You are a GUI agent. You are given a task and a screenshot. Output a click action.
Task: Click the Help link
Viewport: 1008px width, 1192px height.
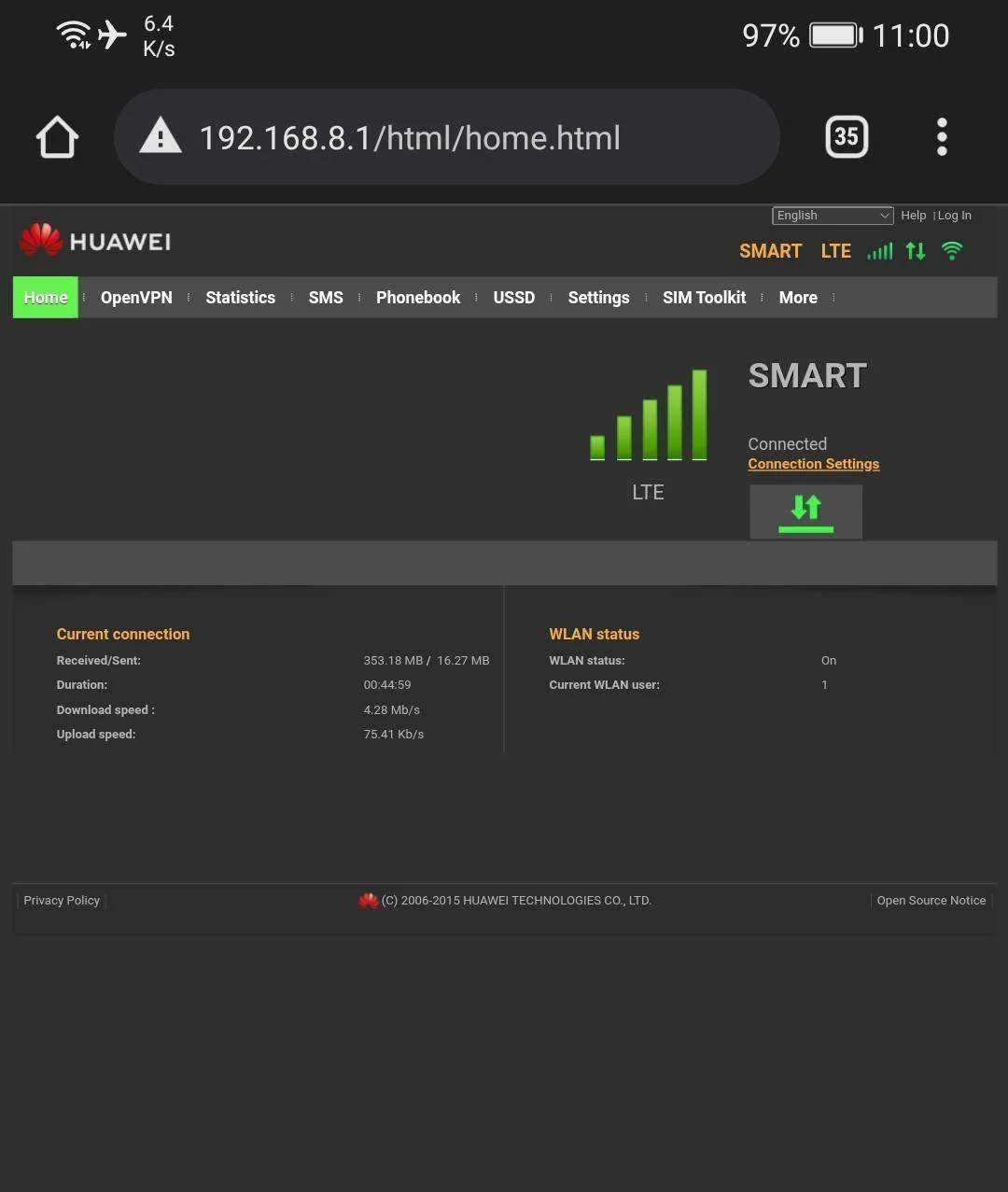point(914,216)
